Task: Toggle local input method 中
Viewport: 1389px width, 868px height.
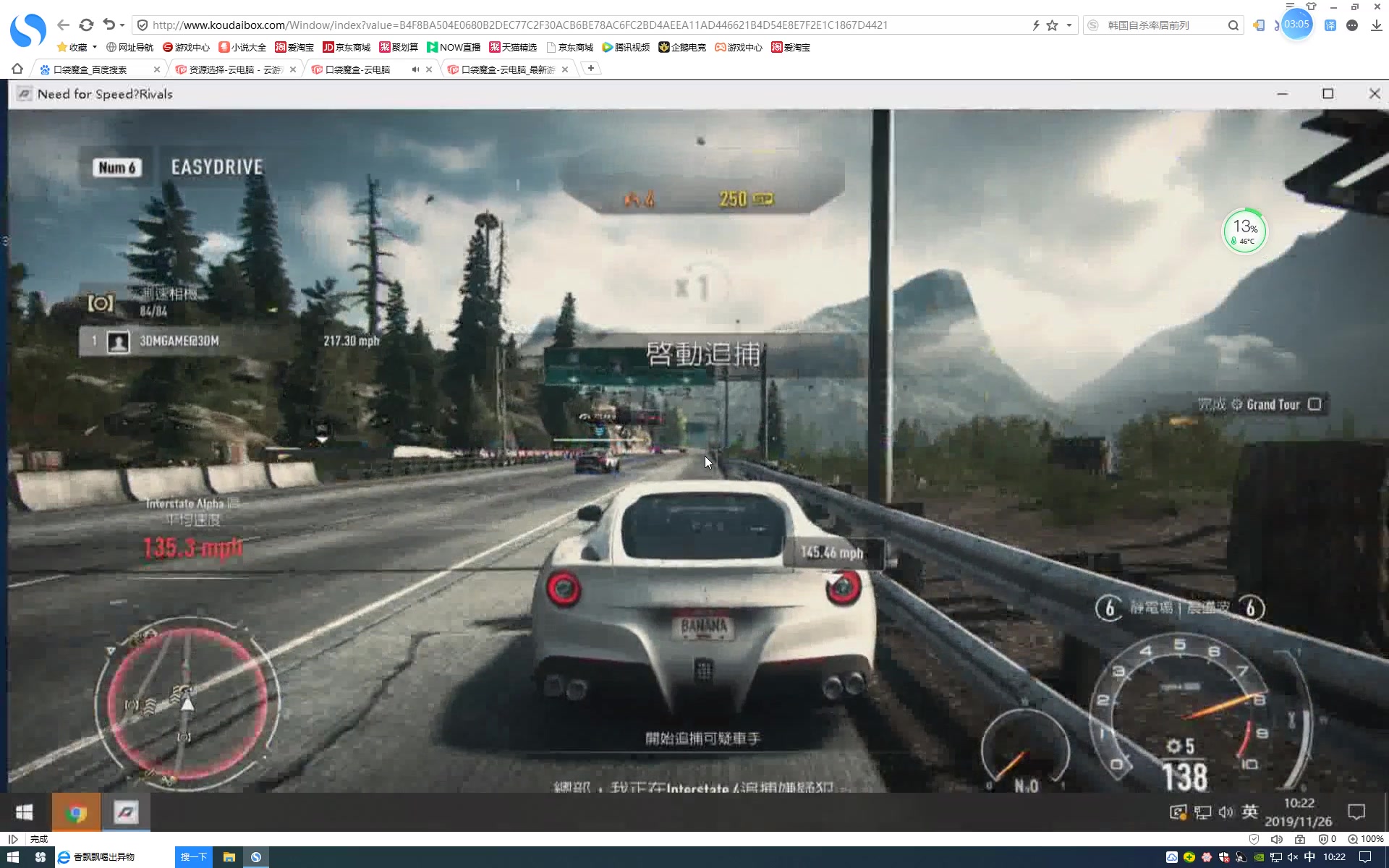Action: (1310, 857)
